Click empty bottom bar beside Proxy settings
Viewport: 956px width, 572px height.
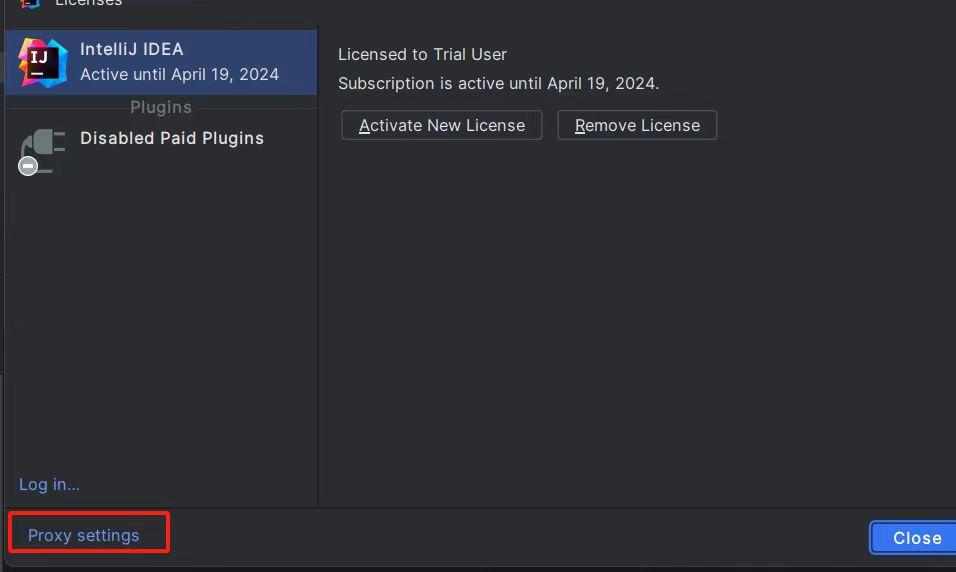coord(500,537)
